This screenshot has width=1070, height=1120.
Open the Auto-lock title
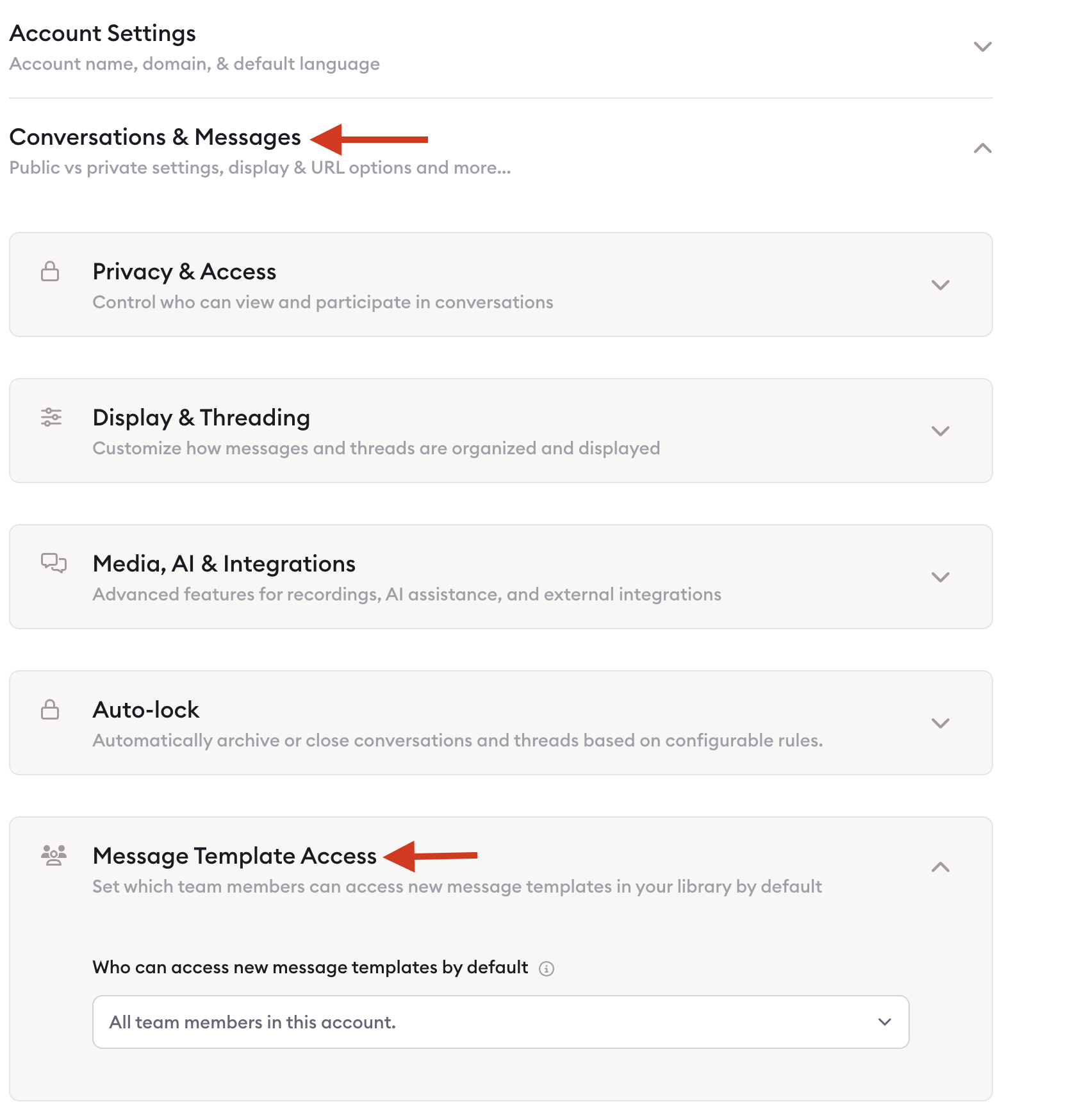[x=146, y=710]
